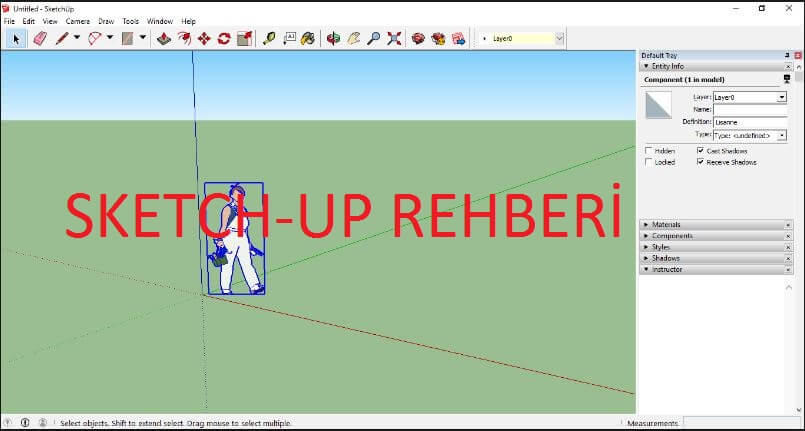Viewport: 805px width, 431px height.
Task: Activate the Arc drawing tool
Action: point(95,38)
